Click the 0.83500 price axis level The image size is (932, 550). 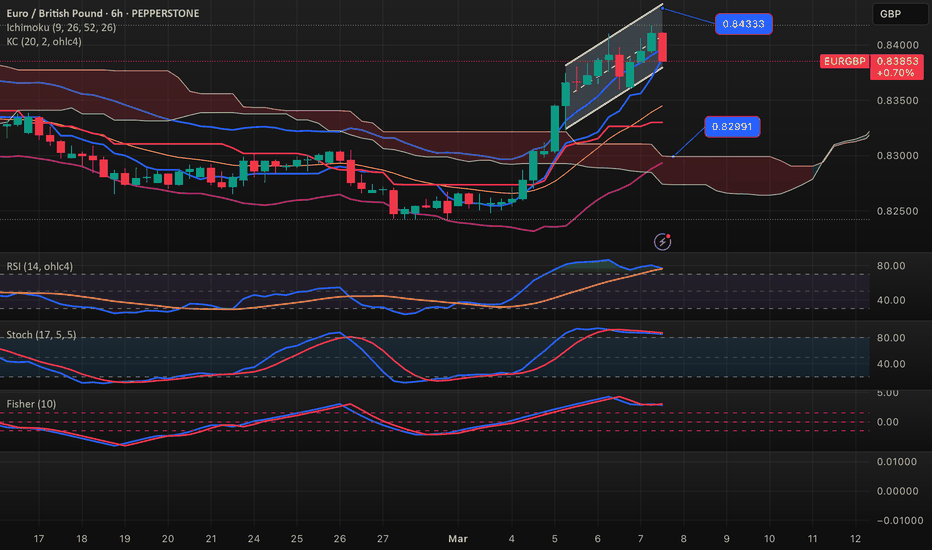point(897,100)
